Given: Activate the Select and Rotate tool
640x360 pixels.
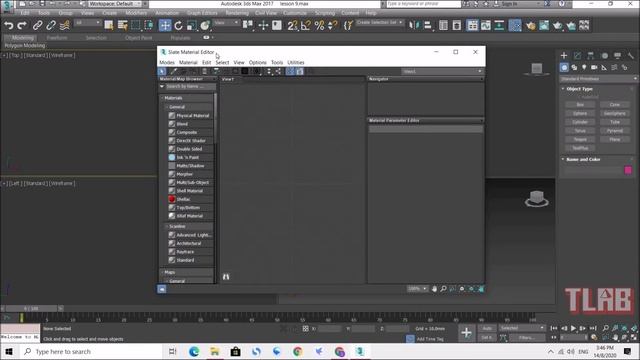Looking at the screenshot, I should [178, 25].
